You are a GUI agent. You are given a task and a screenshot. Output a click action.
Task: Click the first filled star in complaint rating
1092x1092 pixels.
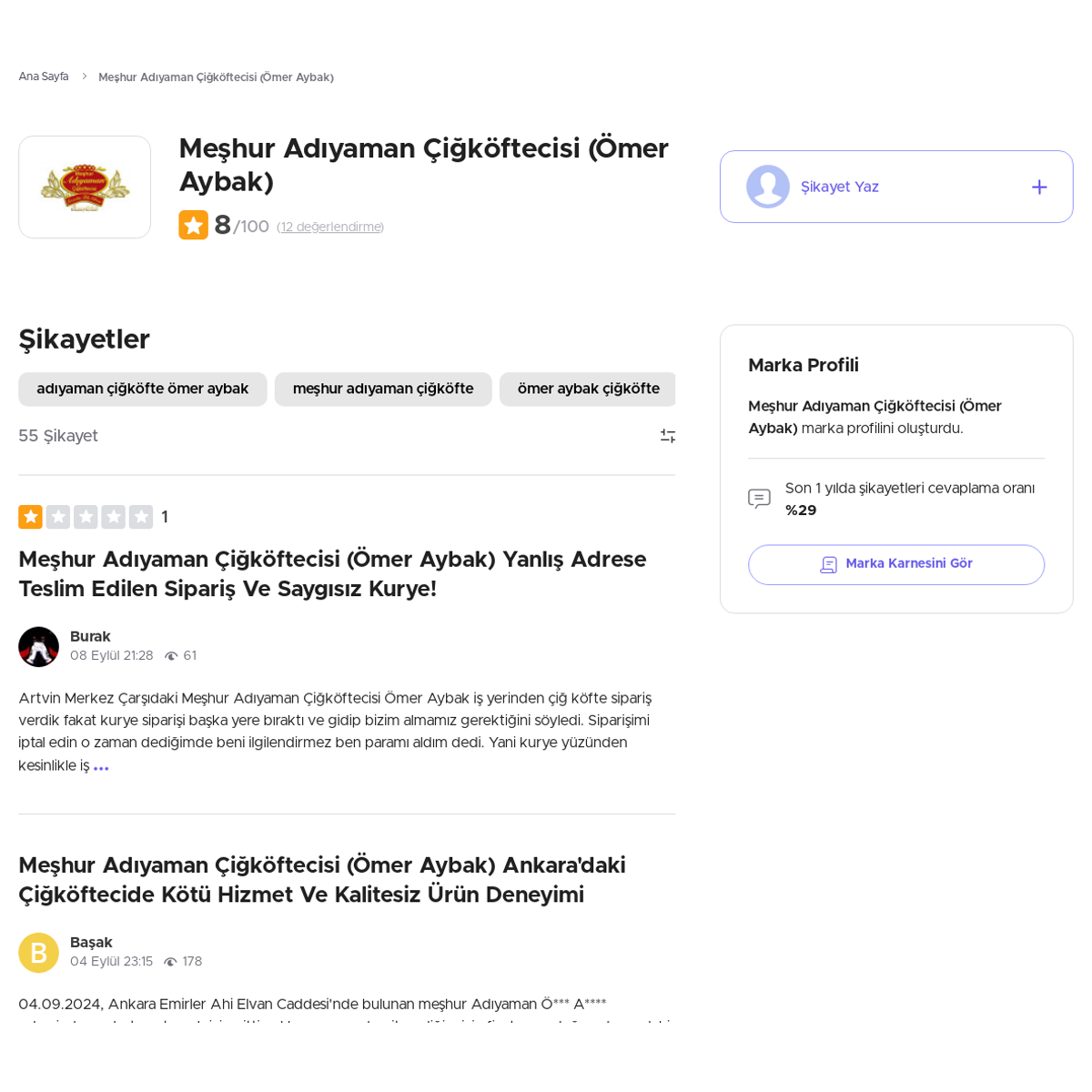click(x=30, y=517)
